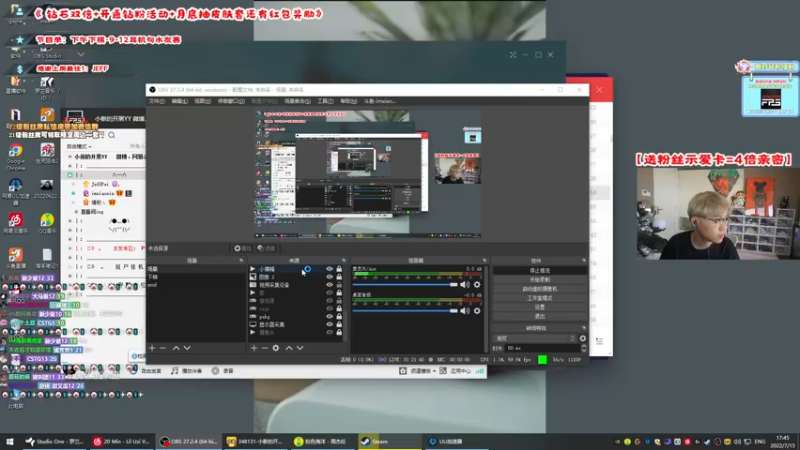Collapse the 小新的开黑YY channel tree root
The height and width of the screenshot is (450, 800).
click(x=70, y=157)
